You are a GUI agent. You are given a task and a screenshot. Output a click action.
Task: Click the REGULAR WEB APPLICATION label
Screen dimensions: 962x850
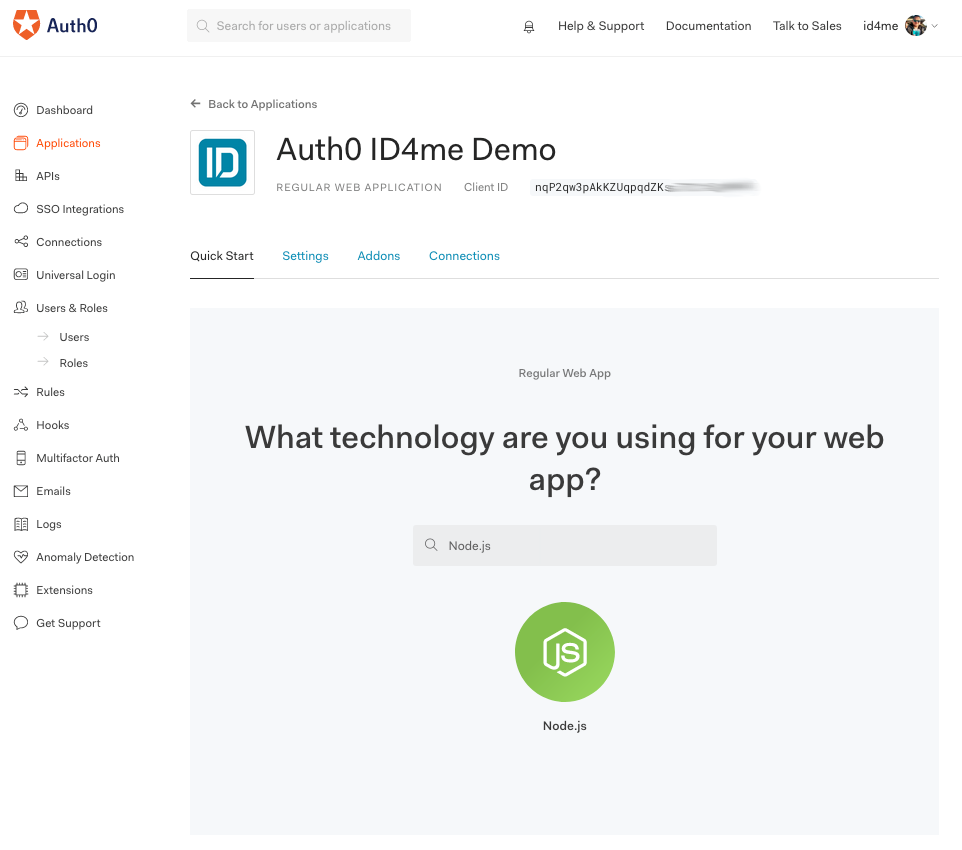[x=359, y=187]
